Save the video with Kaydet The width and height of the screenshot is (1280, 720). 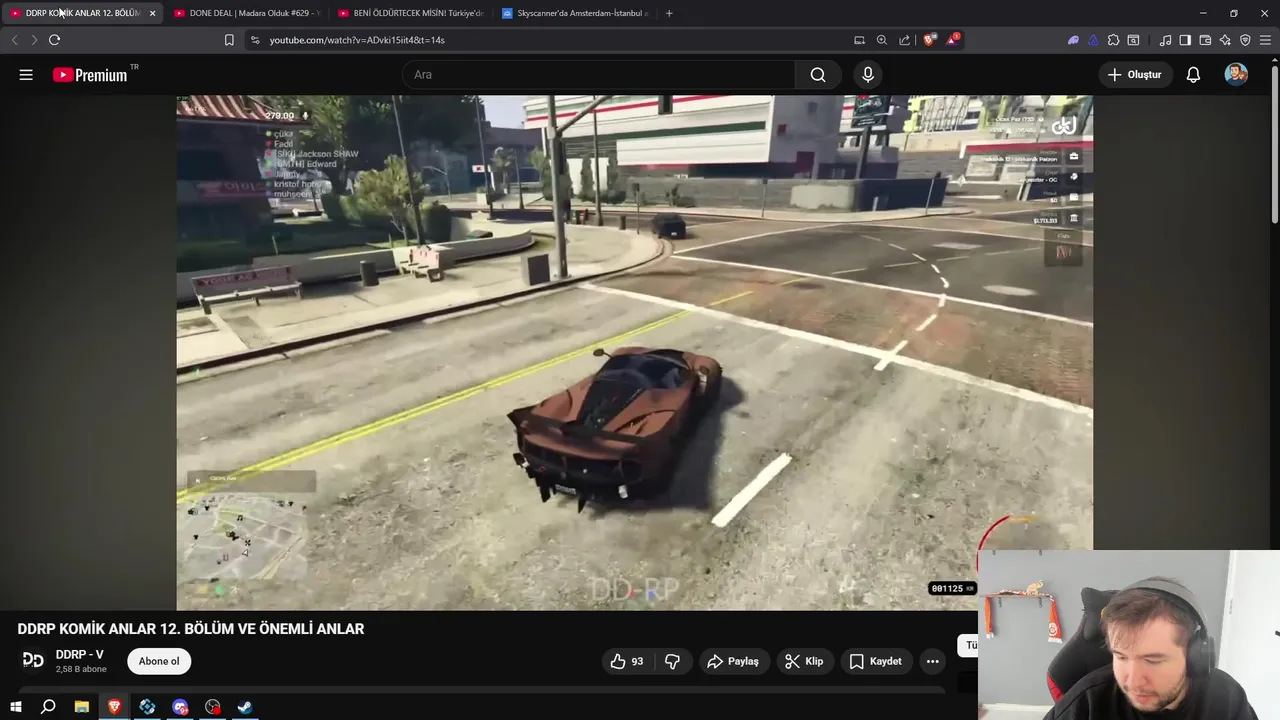point(875,661)
